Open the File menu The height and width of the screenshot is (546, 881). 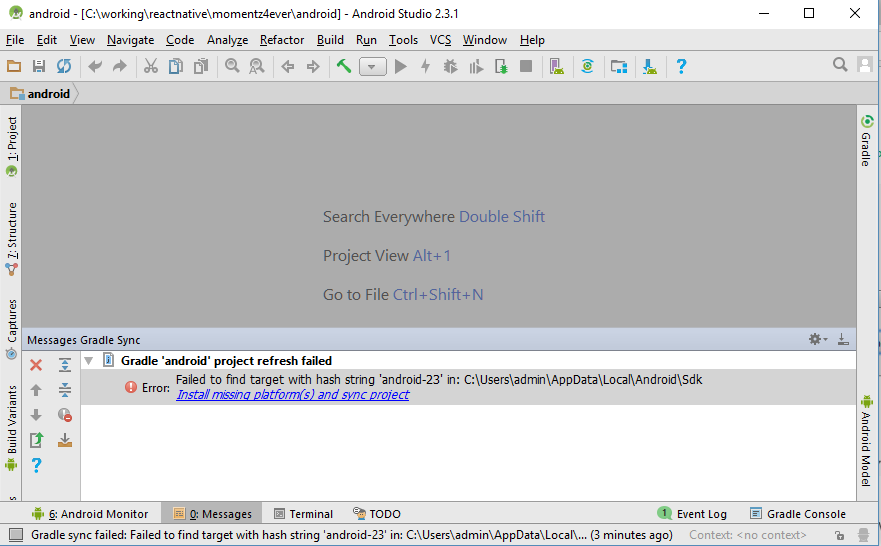point(15,40)
